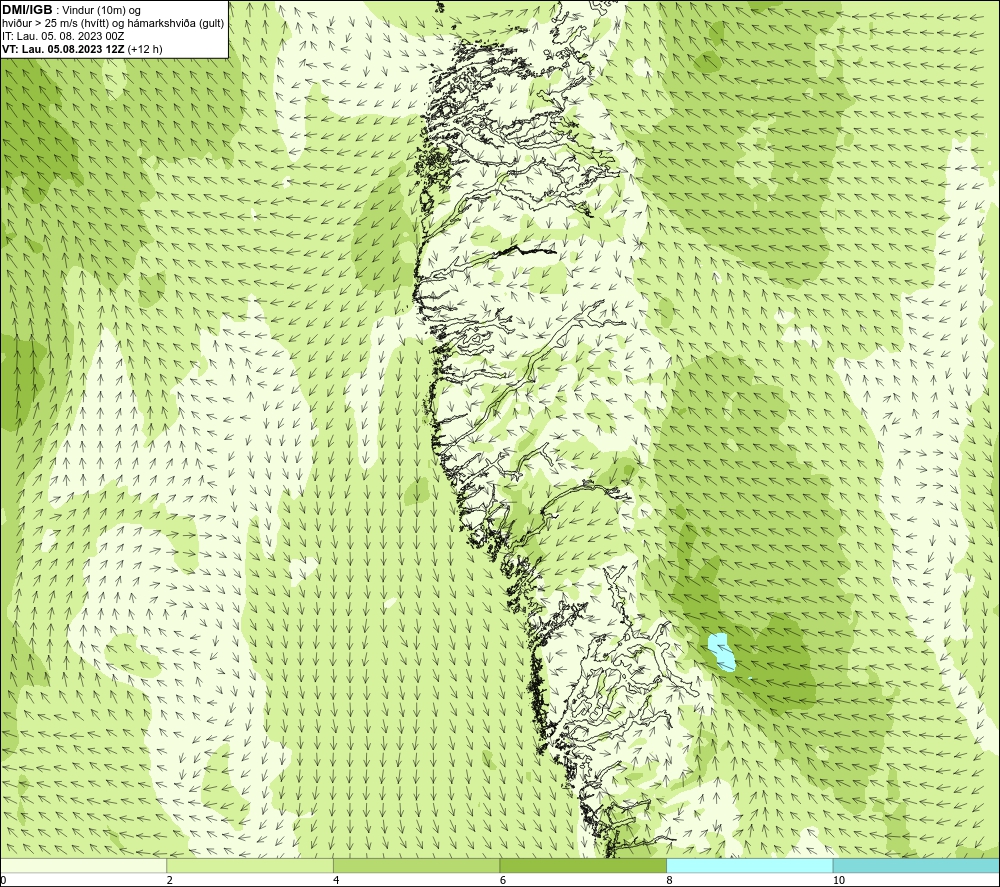The width and height of the screenshot is (1000, 887).
Task: Click the 0–2 m/s palest legend swatch
Action: (84, 865)
